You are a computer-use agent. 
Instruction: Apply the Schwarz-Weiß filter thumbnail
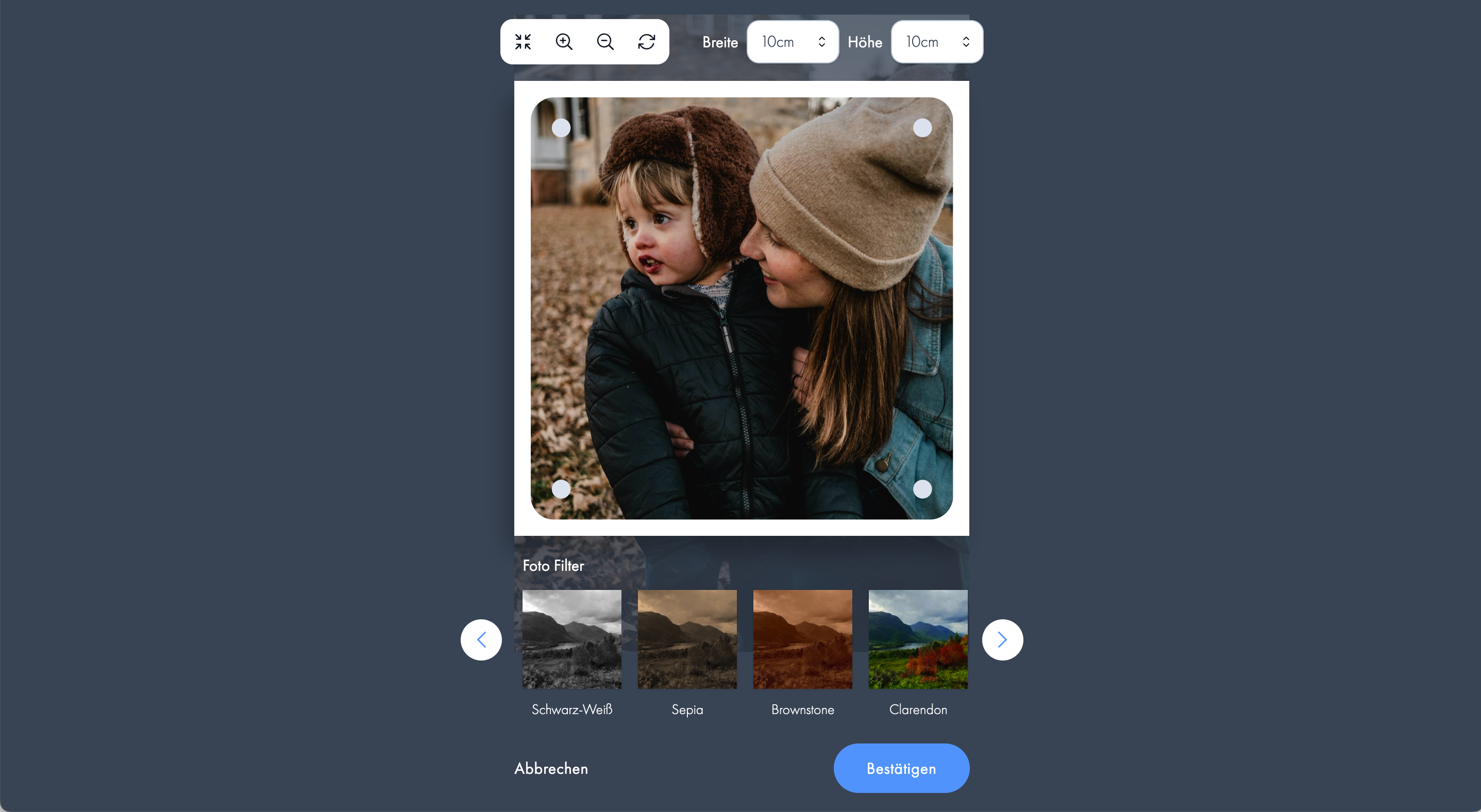click(571, 639)
